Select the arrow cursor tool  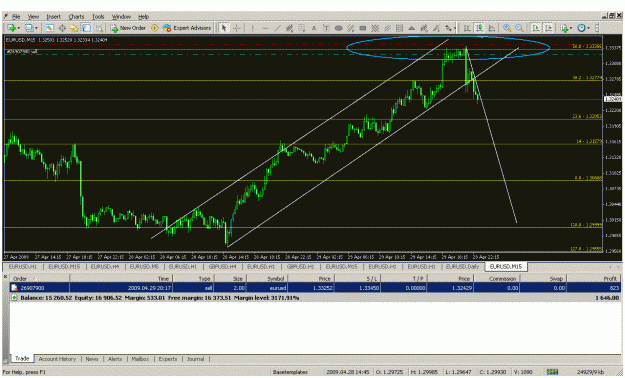click(x=224, y=28)
